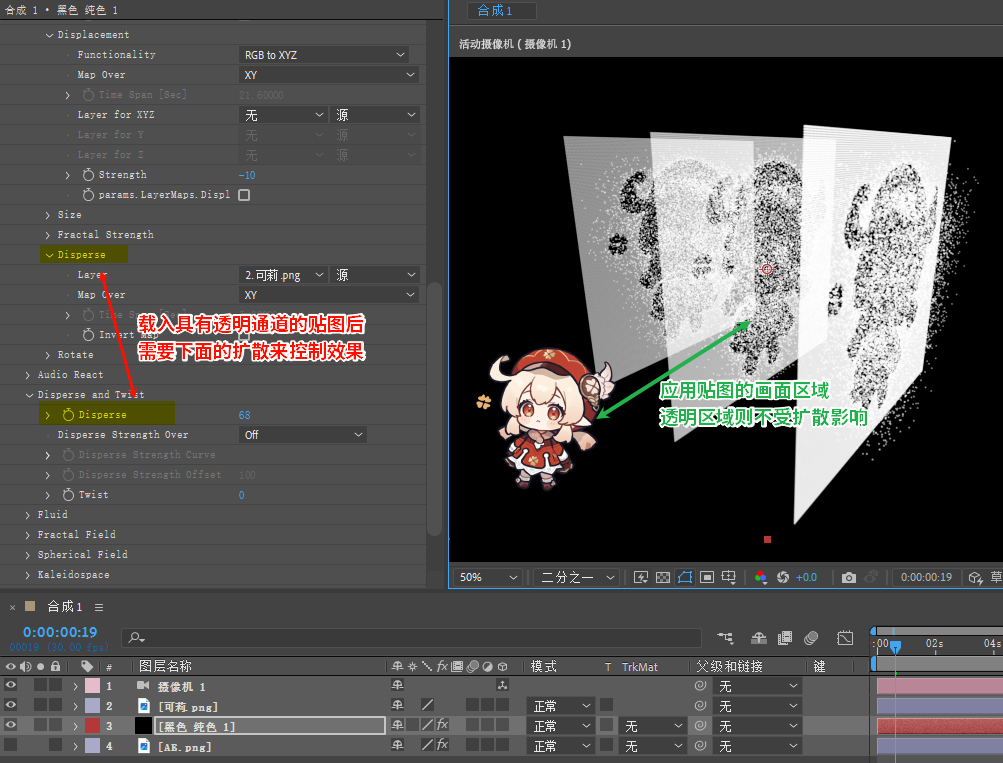
Task: Open the 50% magnification dropdown
Action: [x=487, y=578]
